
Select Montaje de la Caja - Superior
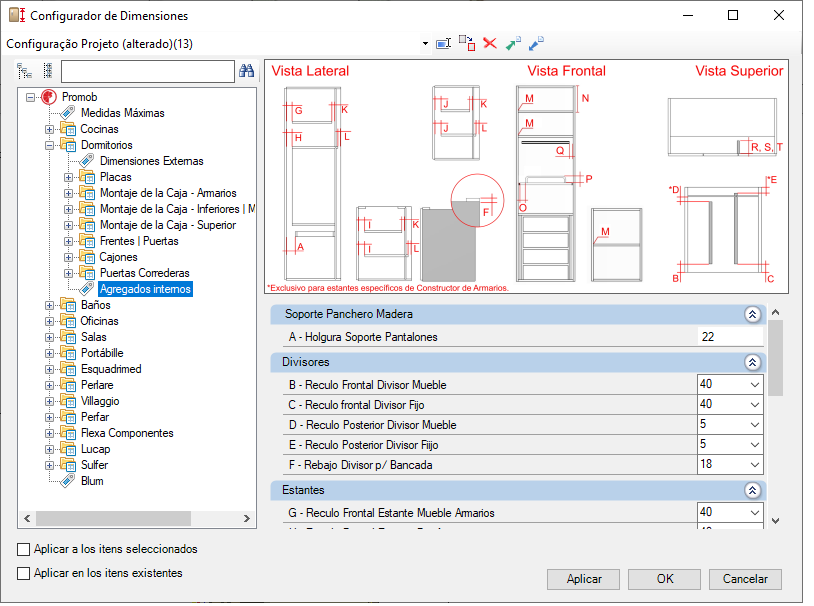(x=168, y=225)
